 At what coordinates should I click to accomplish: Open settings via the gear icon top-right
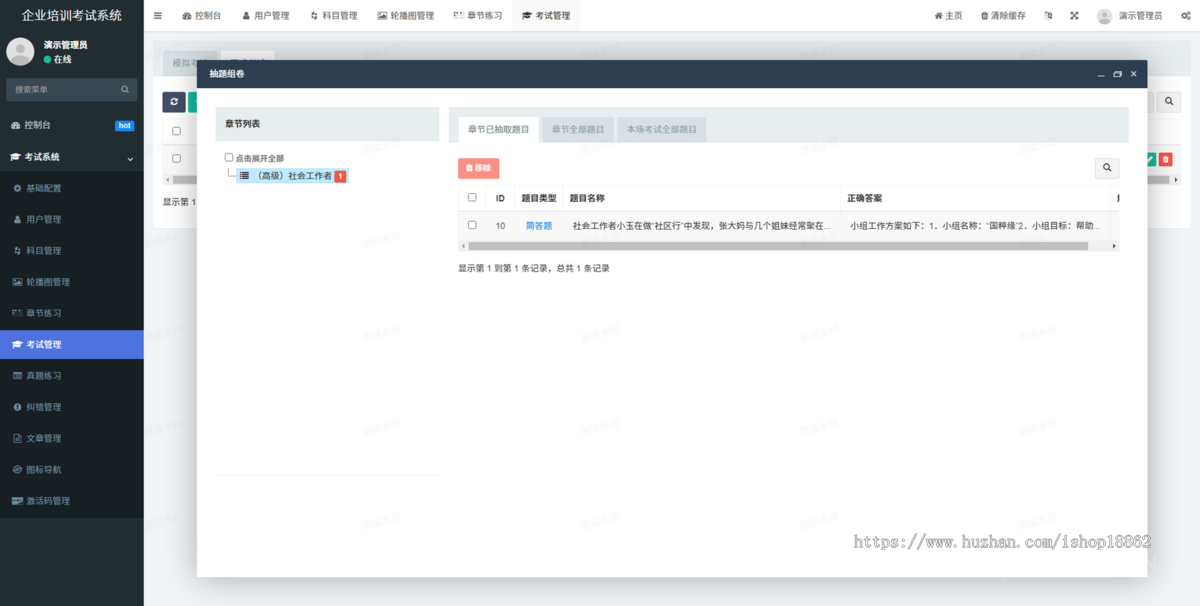(x=1185, y=15)
